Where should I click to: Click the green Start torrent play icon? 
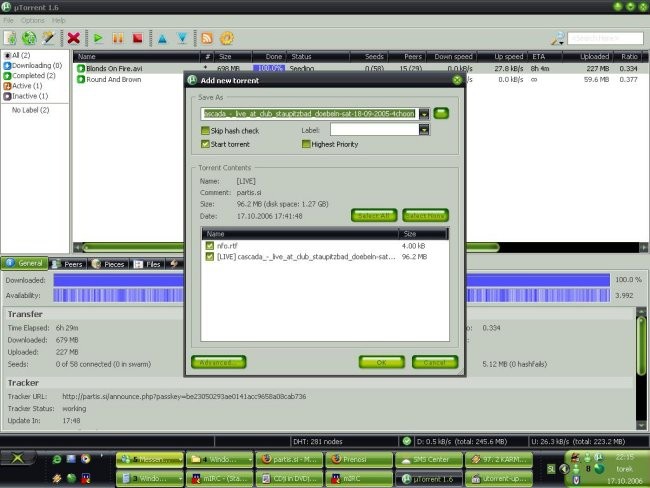98,38
